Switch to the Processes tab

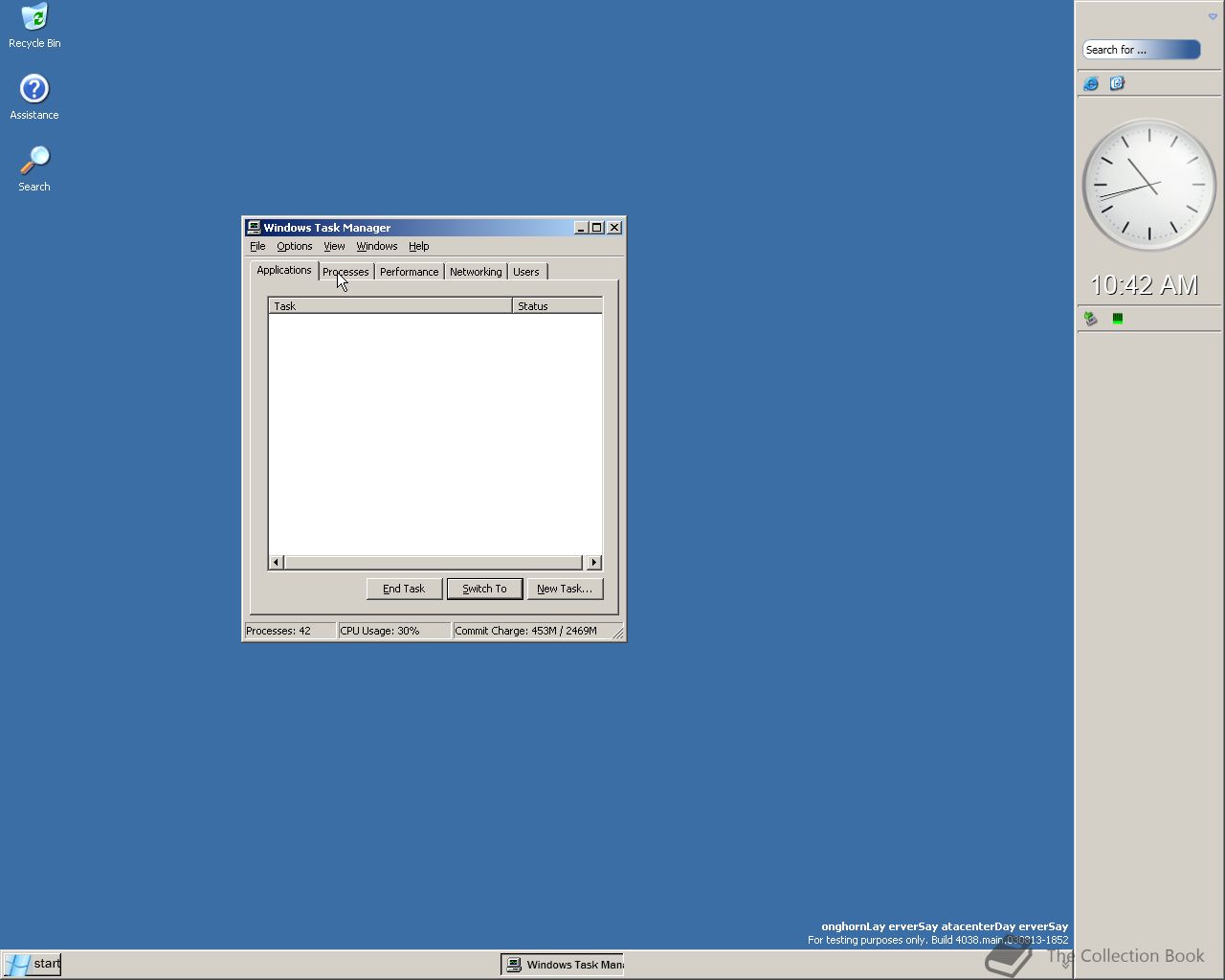(x=345, y=272)
